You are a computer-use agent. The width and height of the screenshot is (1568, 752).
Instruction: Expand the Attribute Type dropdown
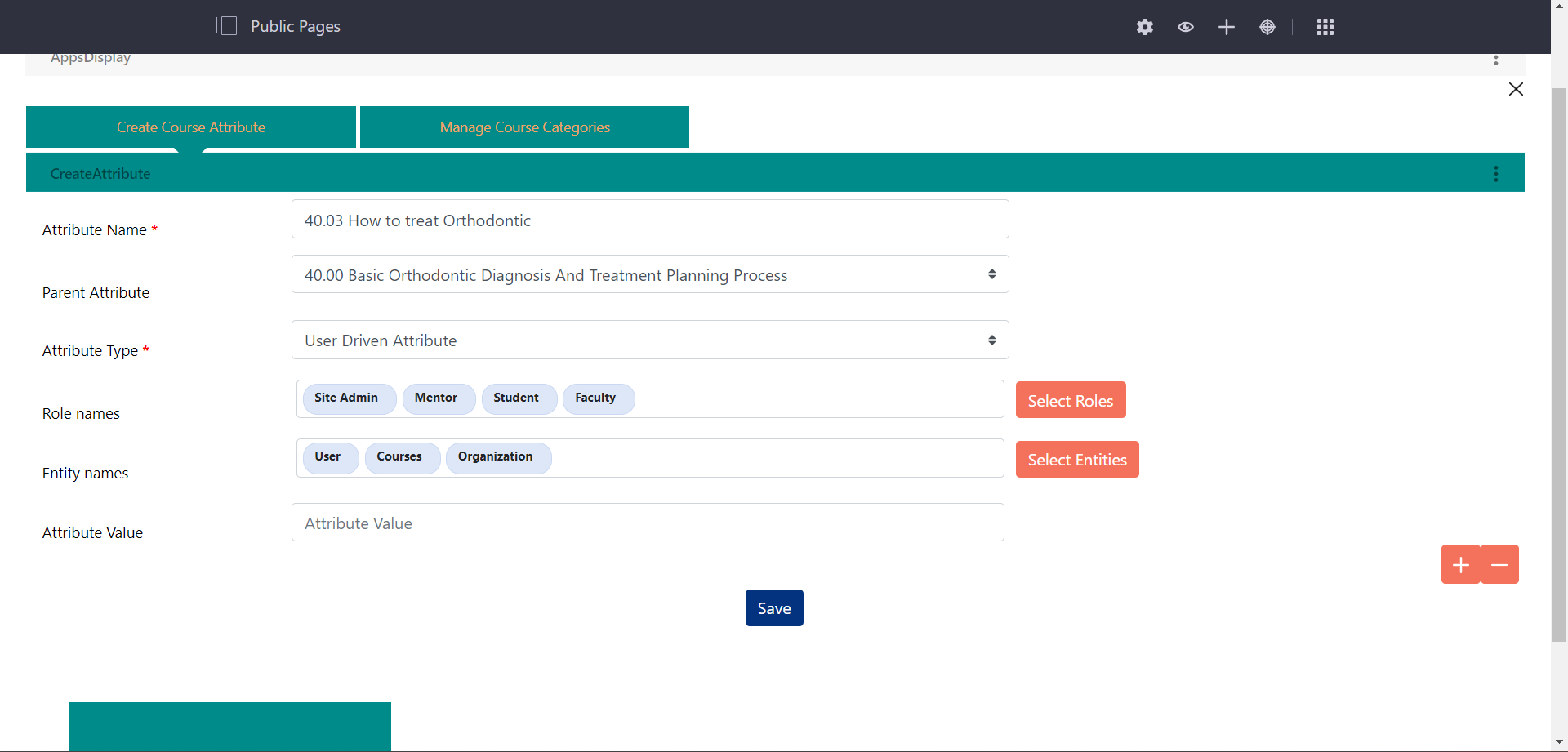click(650, 340)
